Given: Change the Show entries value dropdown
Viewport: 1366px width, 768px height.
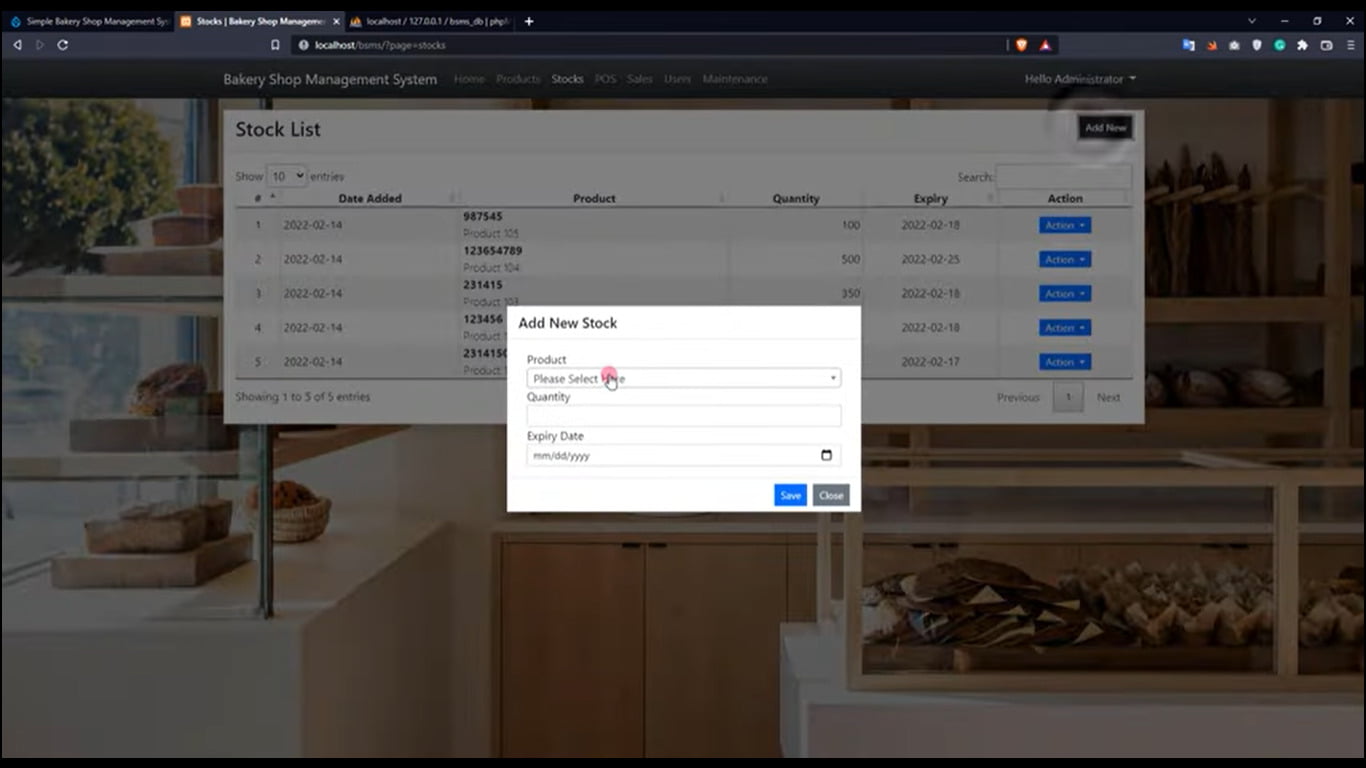Looking at the screenshot, I should [287, 175].
